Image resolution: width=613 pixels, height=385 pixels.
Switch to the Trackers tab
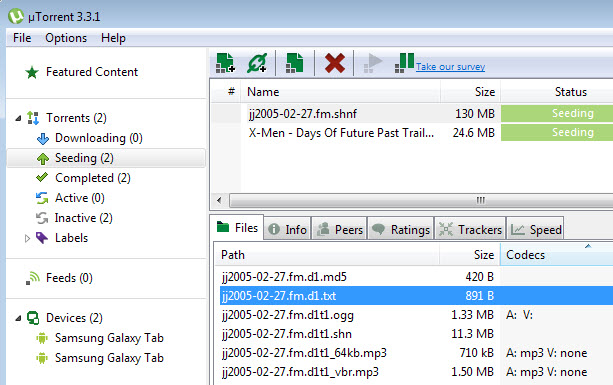pos(470,229)
